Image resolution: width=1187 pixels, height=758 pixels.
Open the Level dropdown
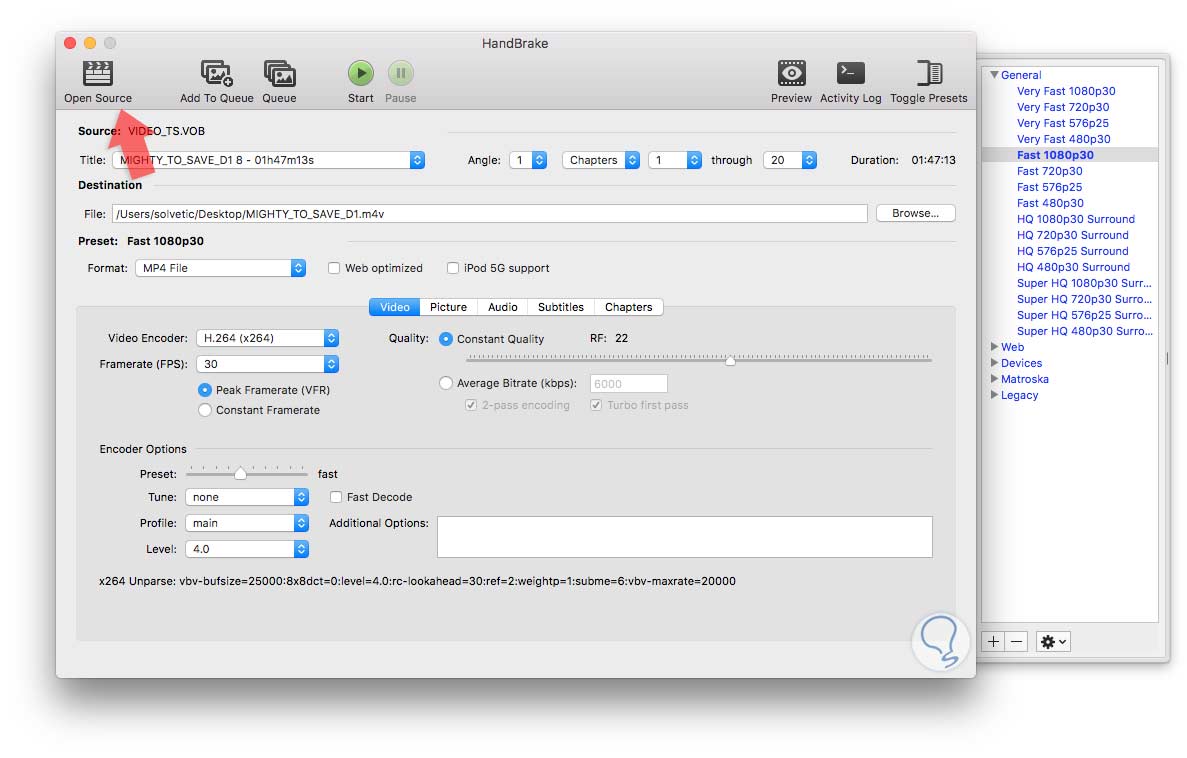point(247,549)
